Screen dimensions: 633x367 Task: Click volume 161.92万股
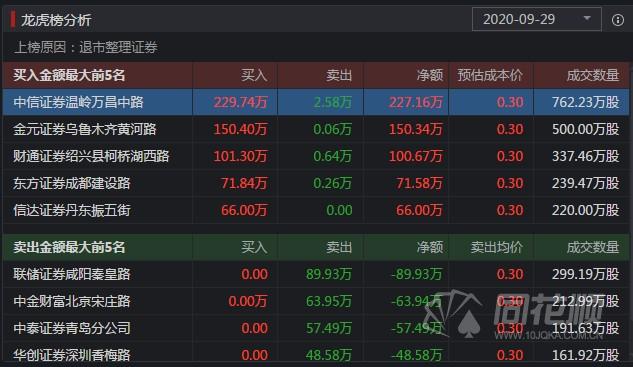[x=585, y=355]
